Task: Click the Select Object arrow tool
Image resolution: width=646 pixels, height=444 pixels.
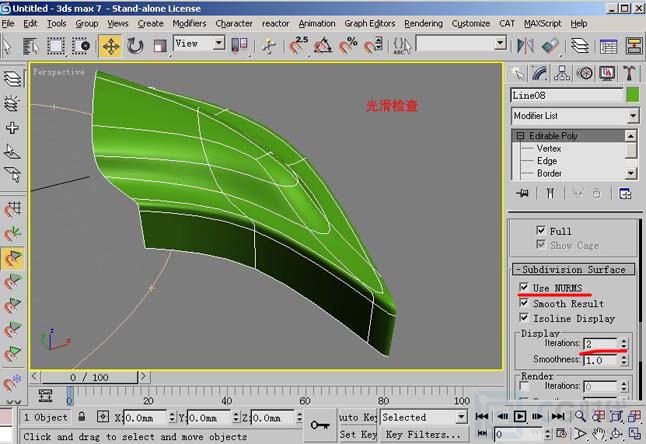Action: pos(7,46)
